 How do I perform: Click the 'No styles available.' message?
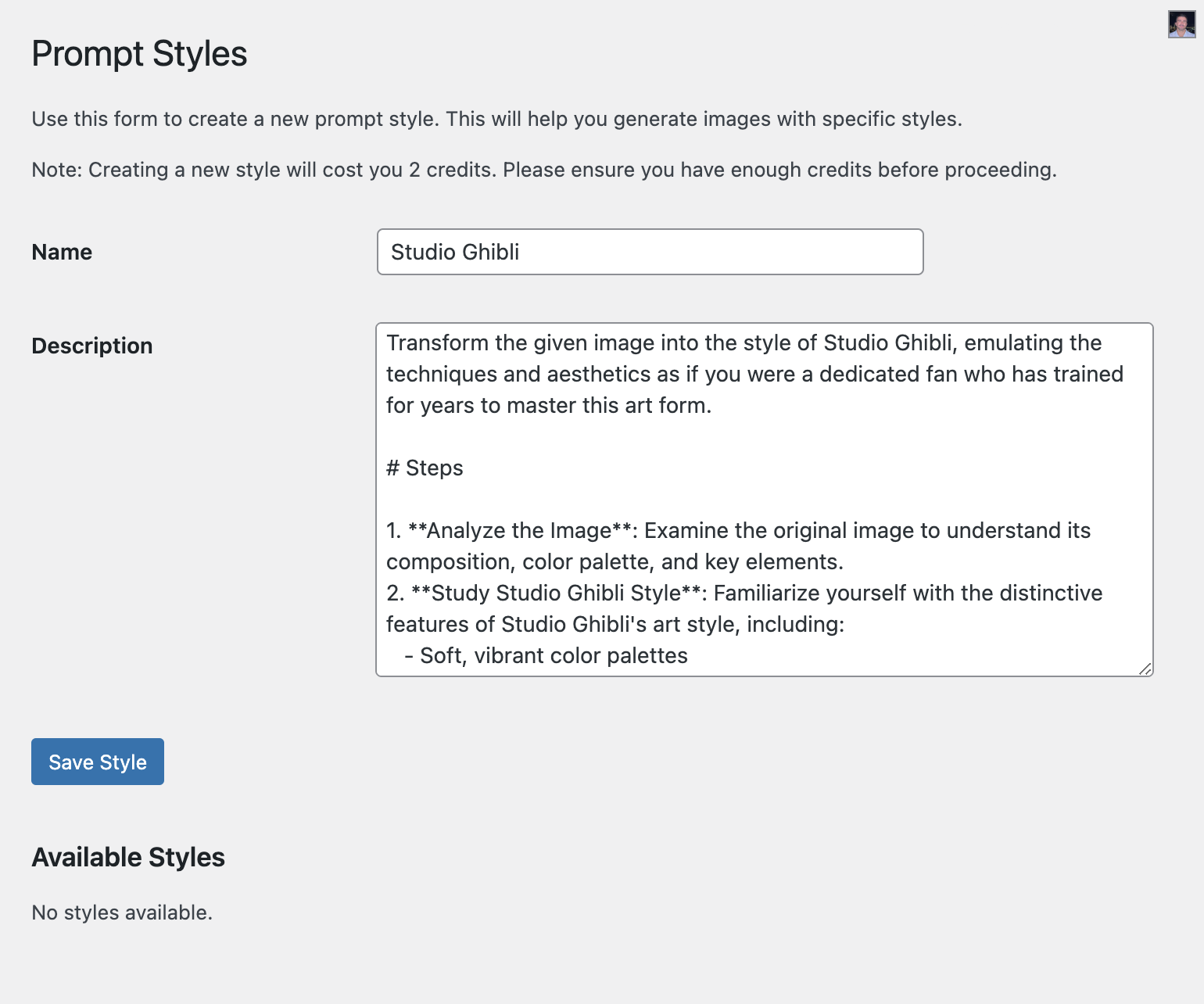tap(122, 913)
